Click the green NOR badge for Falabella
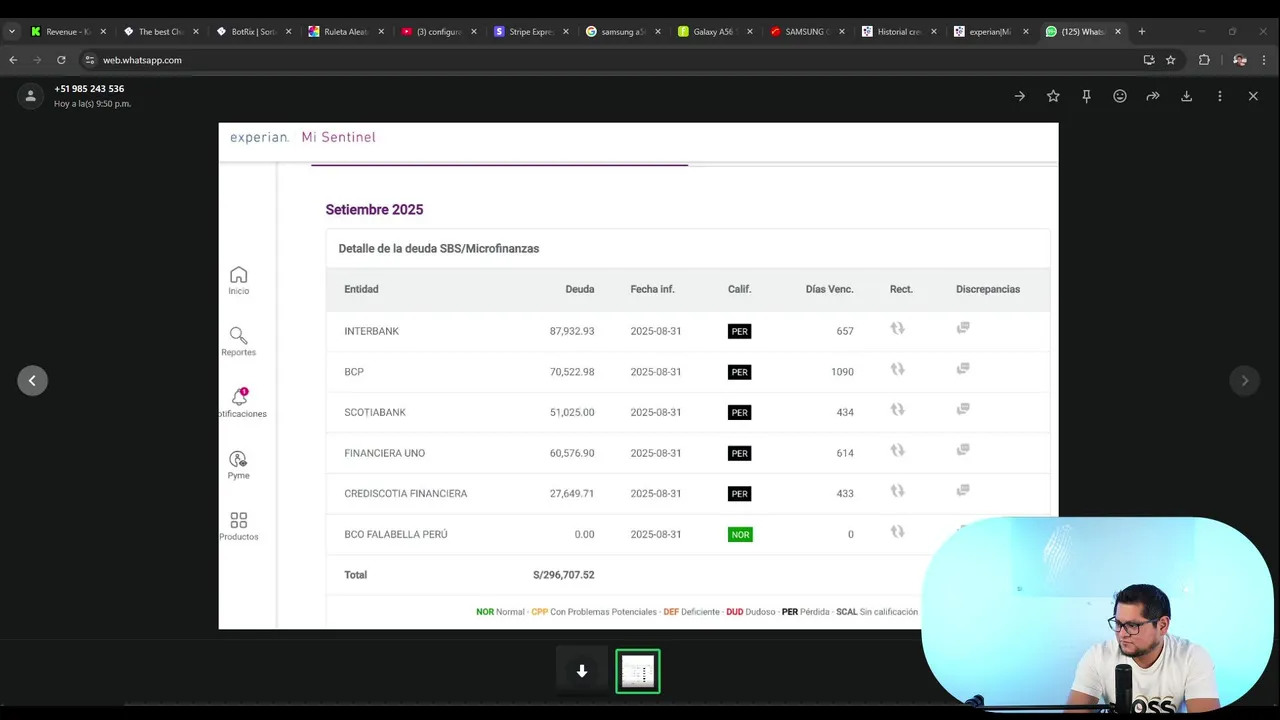 click(740, 535)
